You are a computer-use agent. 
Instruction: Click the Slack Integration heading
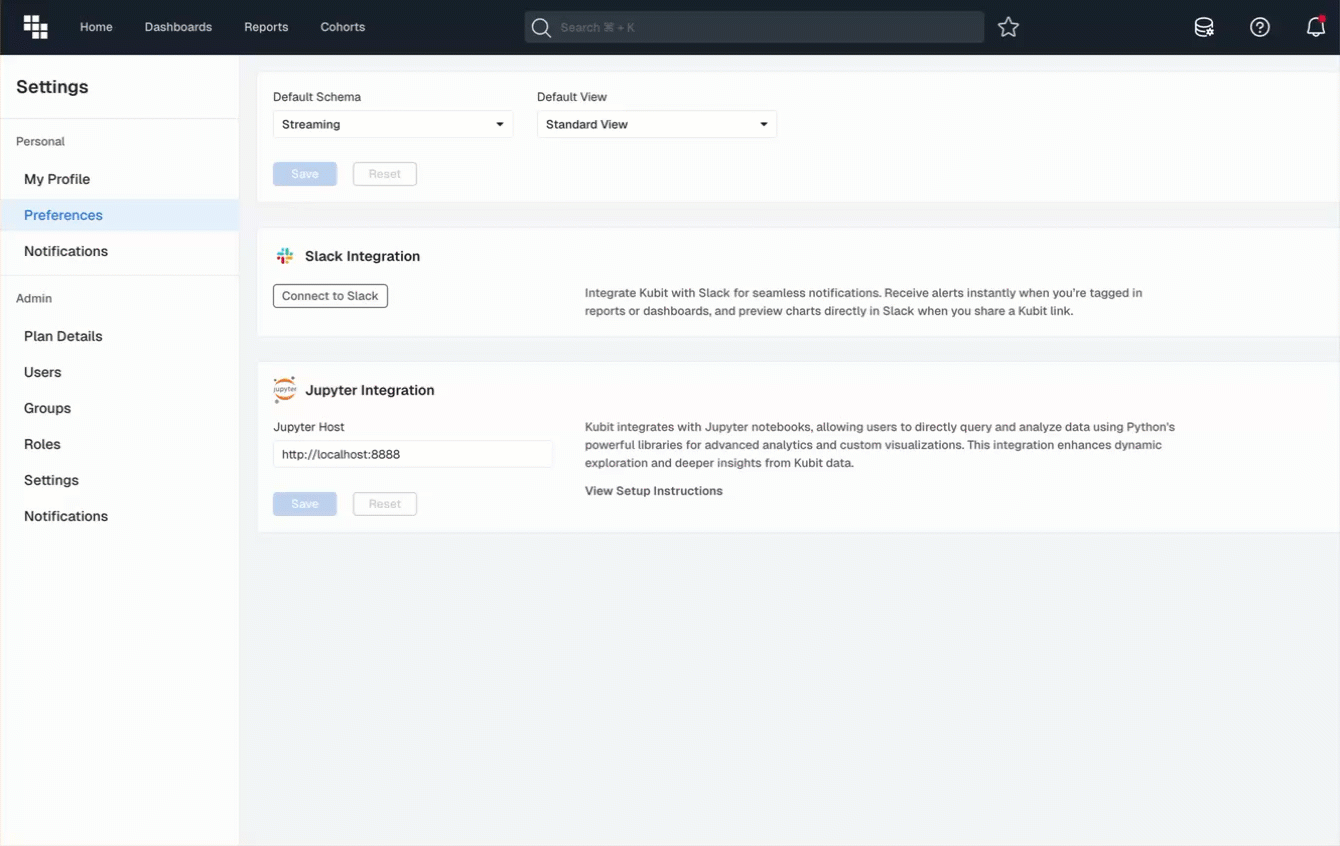362,256
